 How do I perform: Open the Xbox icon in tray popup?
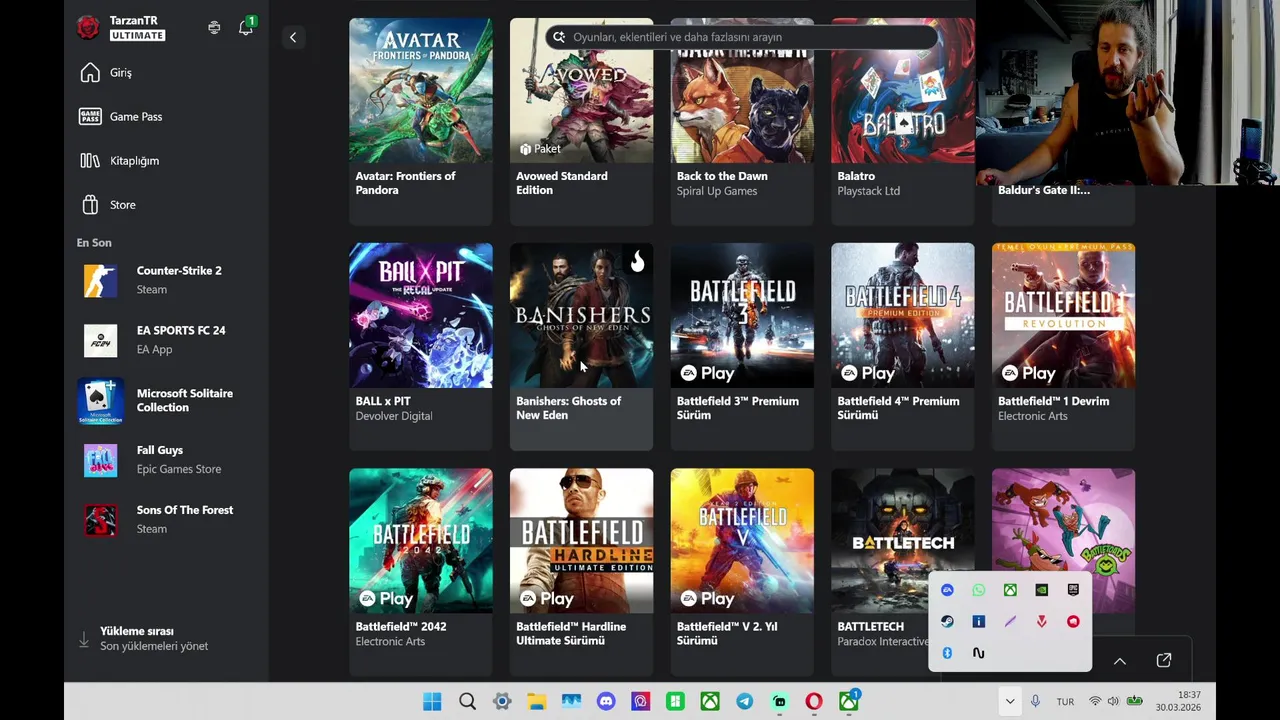pos(1010,590)
